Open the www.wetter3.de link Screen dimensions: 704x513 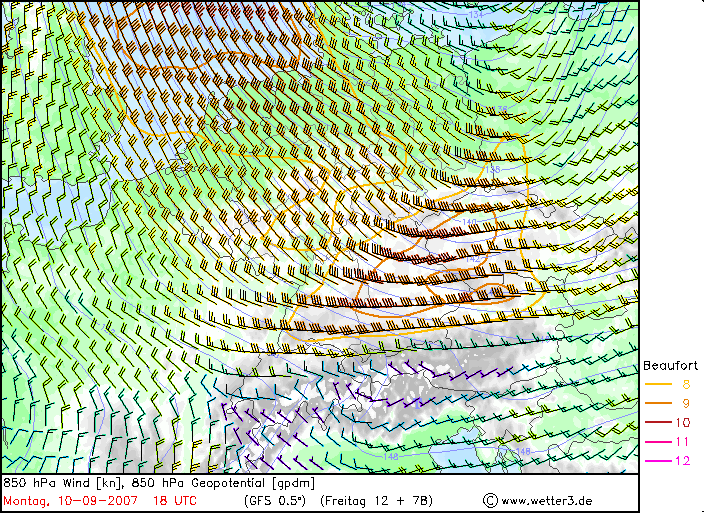[x=546, y=500]
